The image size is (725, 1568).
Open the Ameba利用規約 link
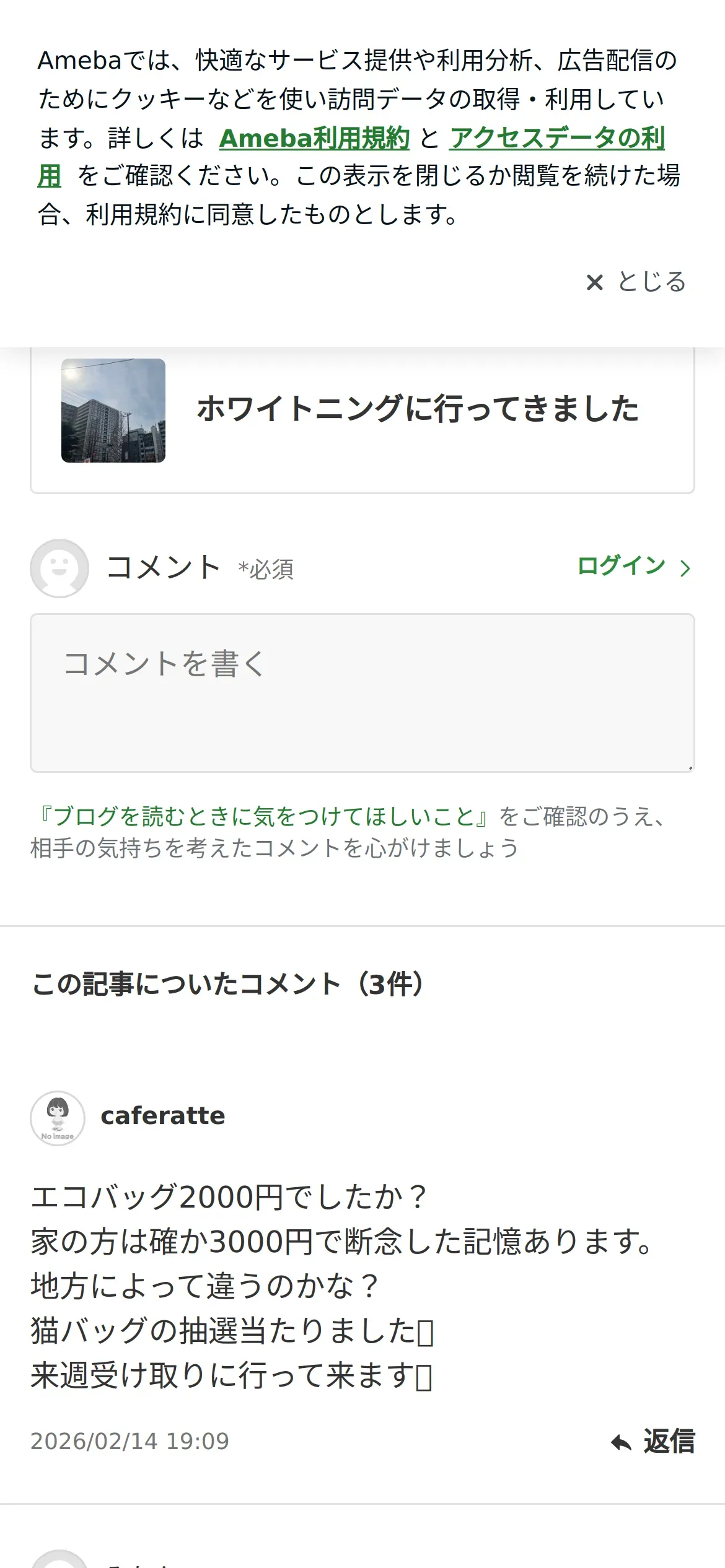click(x=314, y=138)
